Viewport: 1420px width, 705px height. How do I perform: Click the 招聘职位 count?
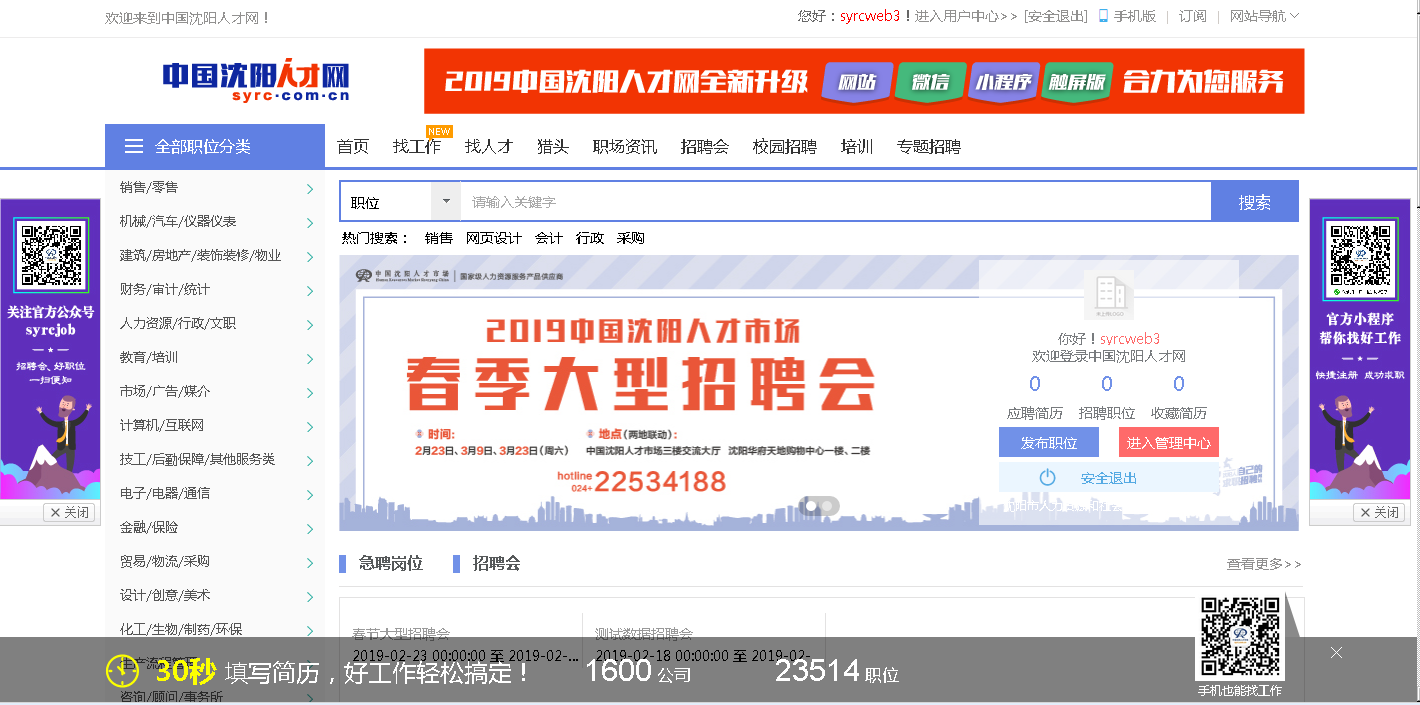(x=1107, y=384)
